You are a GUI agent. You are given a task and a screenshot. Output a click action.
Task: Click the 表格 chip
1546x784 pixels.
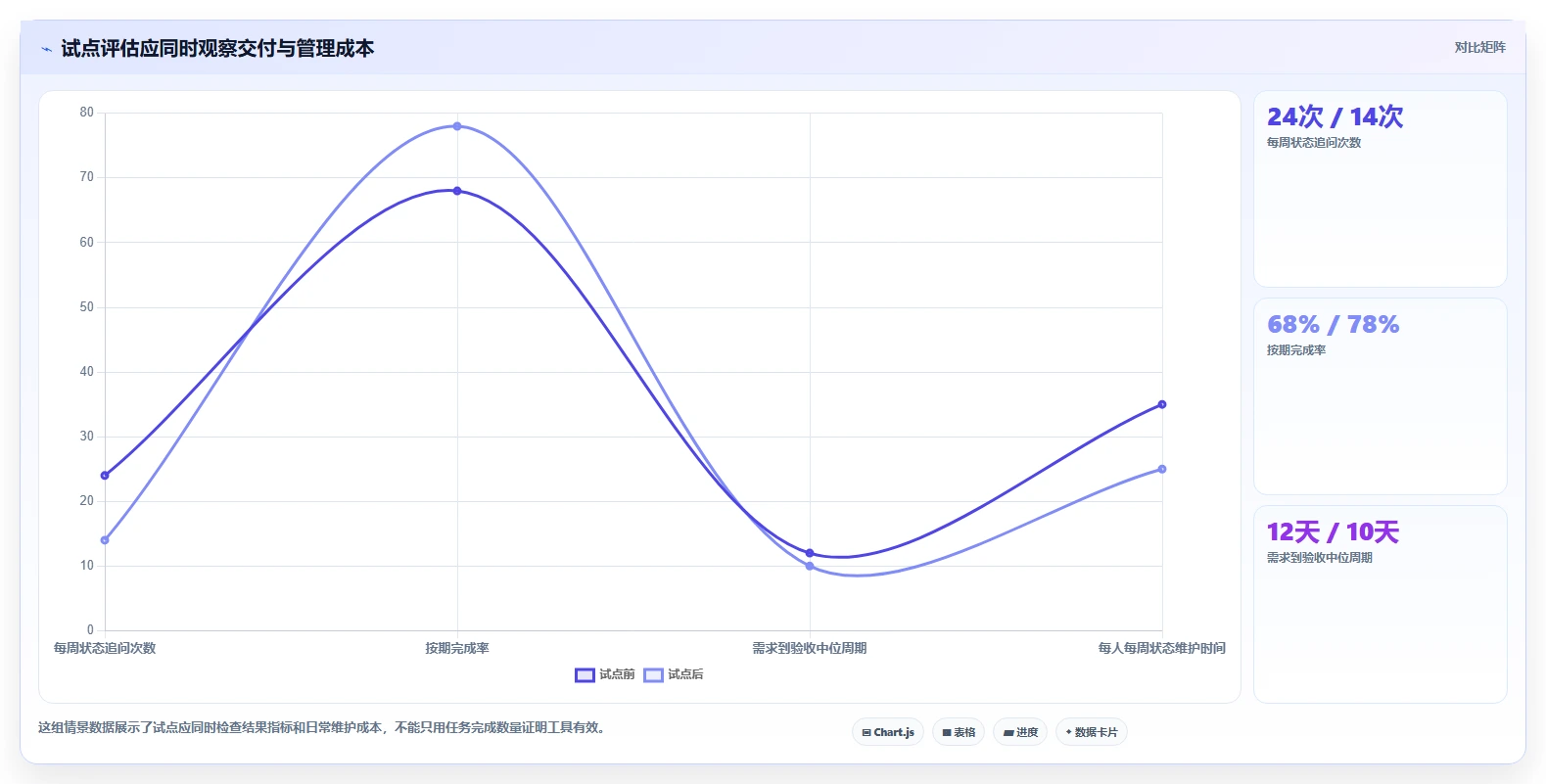click(x=959, y=732)
